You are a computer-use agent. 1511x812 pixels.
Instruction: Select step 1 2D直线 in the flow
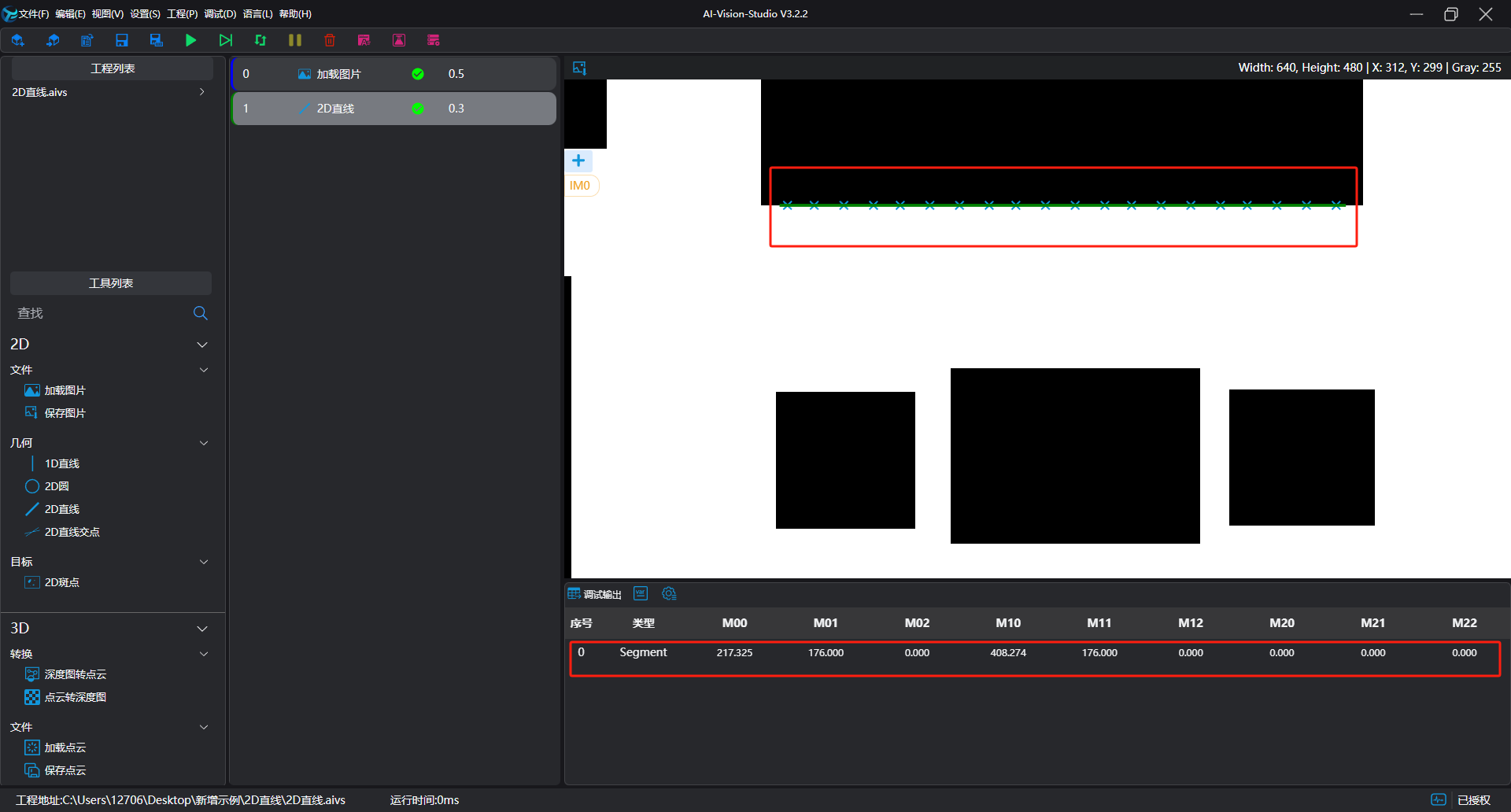pos(394,109)
